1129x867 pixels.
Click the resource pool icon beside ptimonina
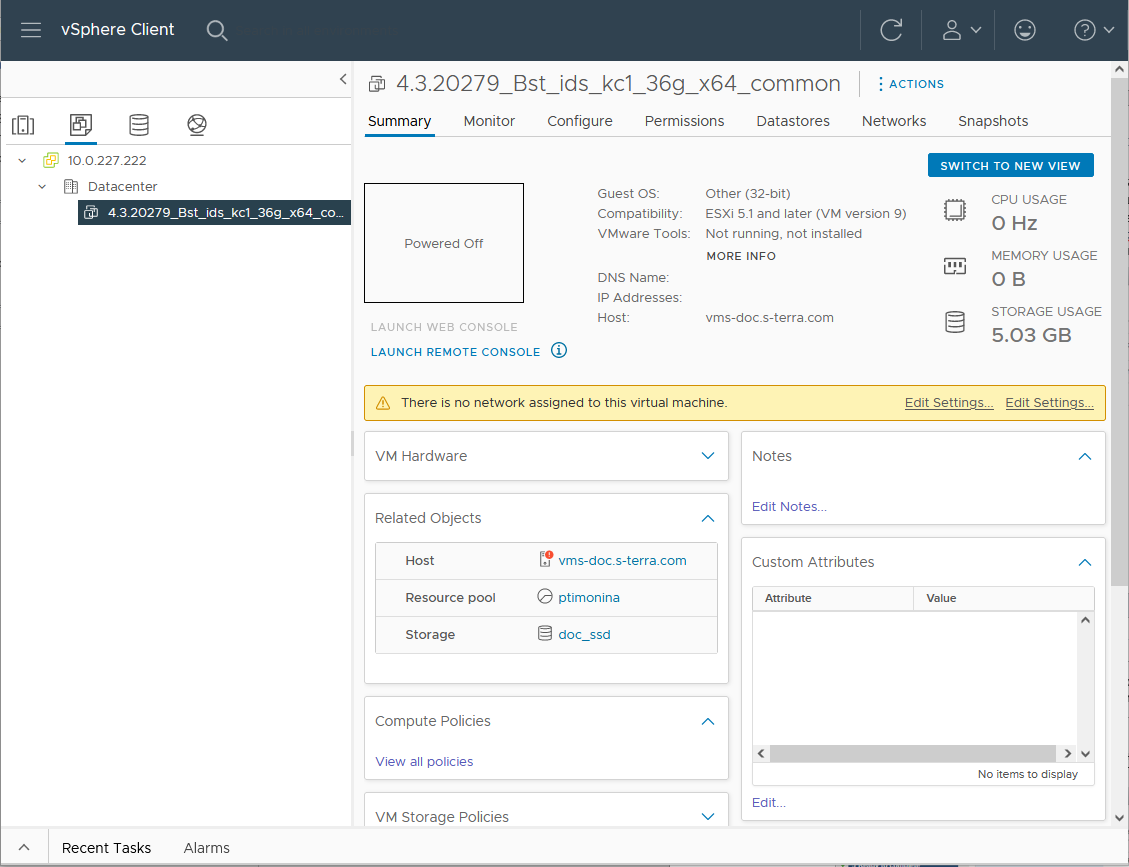[545, 597]
